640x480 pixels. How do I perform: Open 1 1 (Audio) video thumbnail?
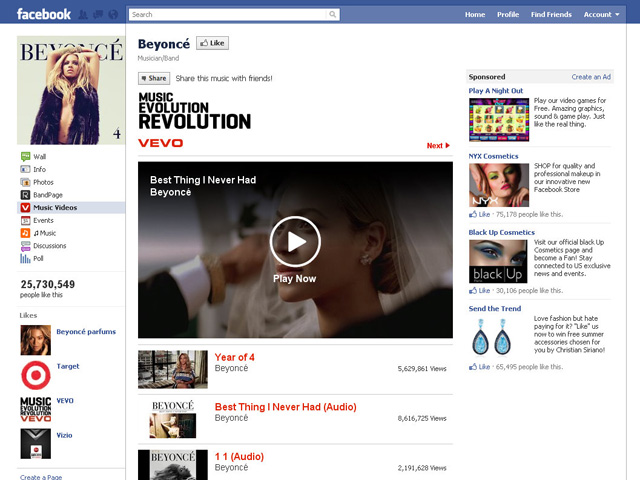coord(173,465)
